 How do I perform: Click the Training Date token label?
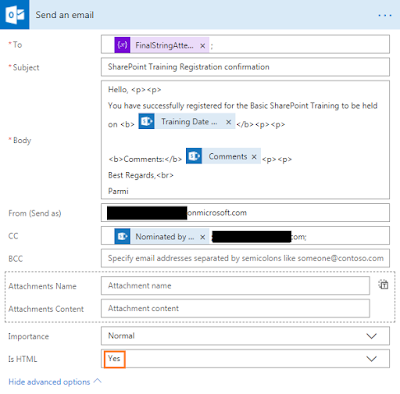[189, 121]
